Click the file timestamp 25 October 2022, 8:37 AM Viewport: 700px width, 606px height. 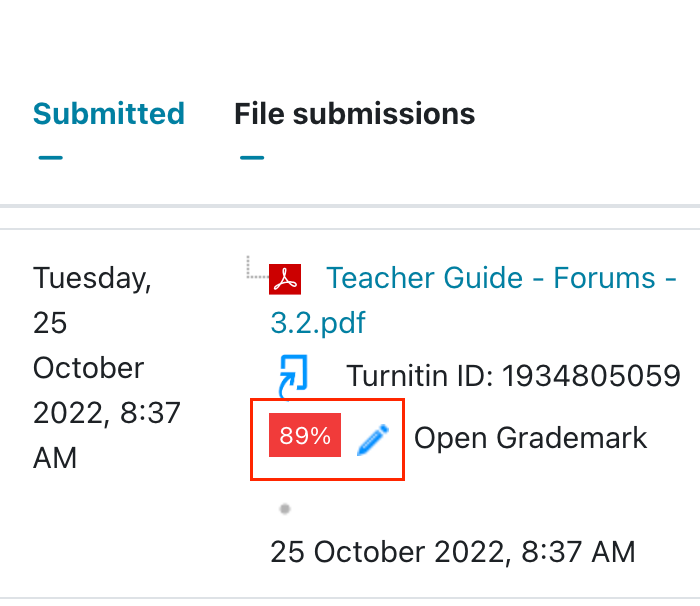452,551
